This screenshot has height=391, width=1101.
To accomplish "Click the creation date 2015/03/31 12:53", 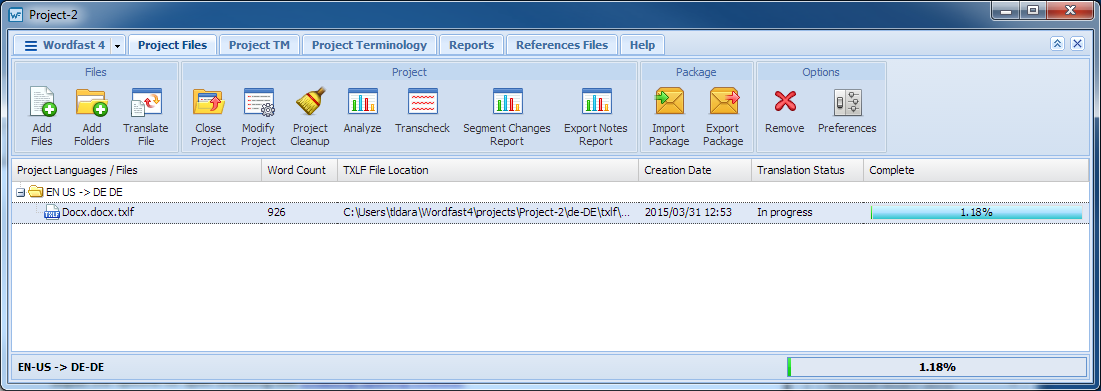I will click(688, 212).
